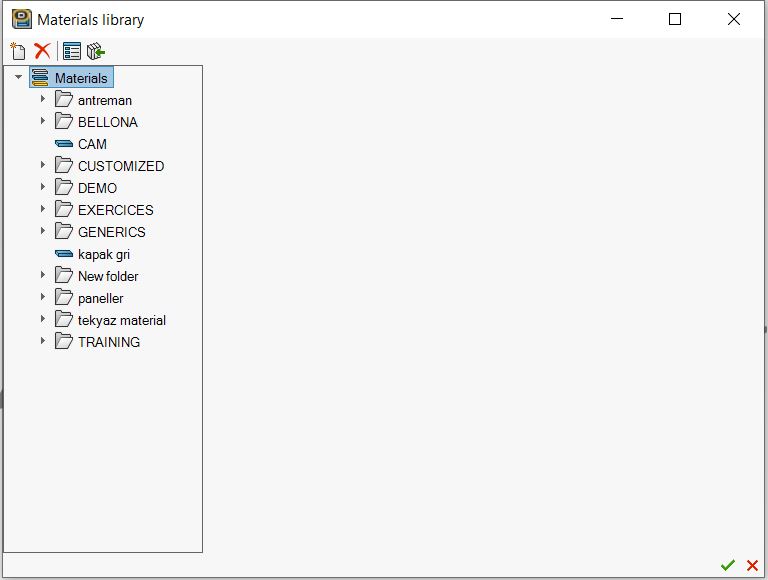Expand the GENERICS folder
Image resolution: width=768 pixels, height=580 pixels.
click(43, 231)
